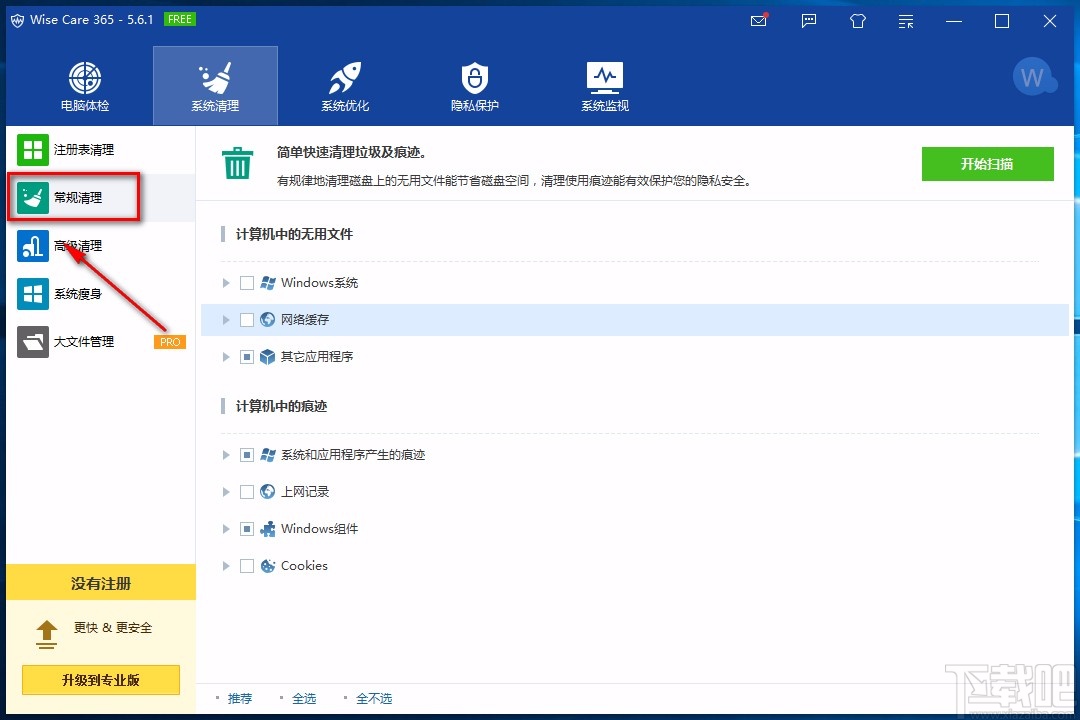The height and width of the screenshot is (720, 1080).
Task: Click the 上网记录 globe icon
Action: [267, 492]
